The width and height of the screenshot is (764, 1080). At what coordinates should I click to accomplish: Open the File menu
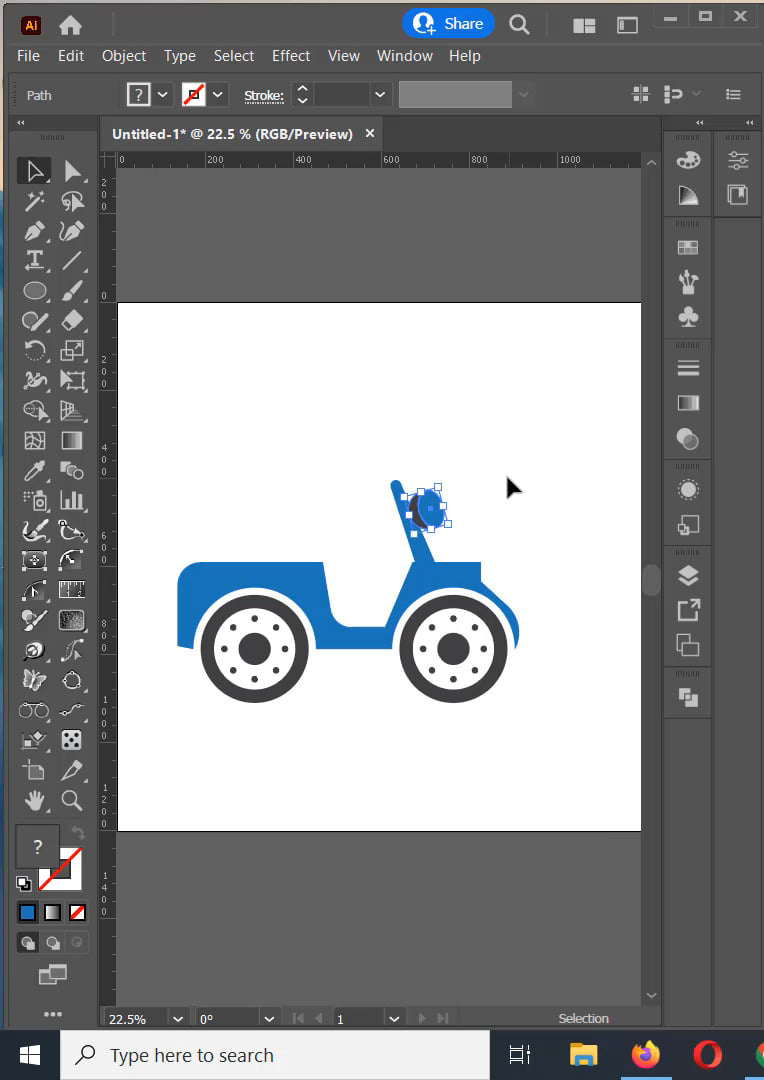[x=28, y=56]
